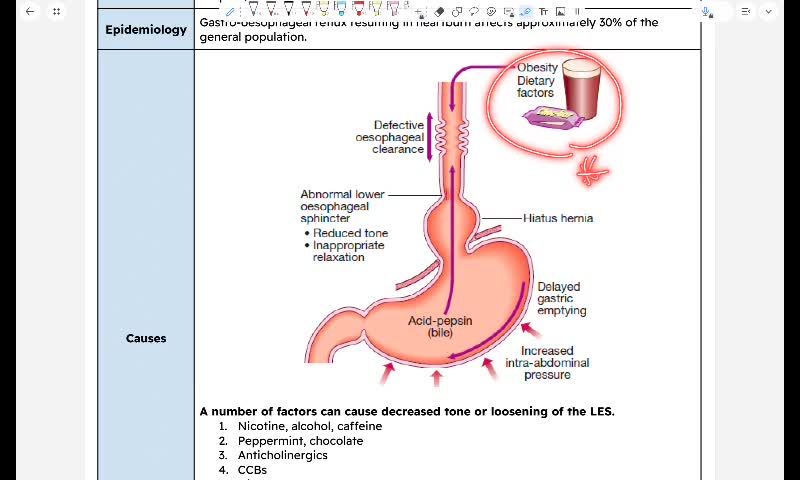
Task: Open the page grid overview icon
Action: pyautogui.click(x=56, y=12)
